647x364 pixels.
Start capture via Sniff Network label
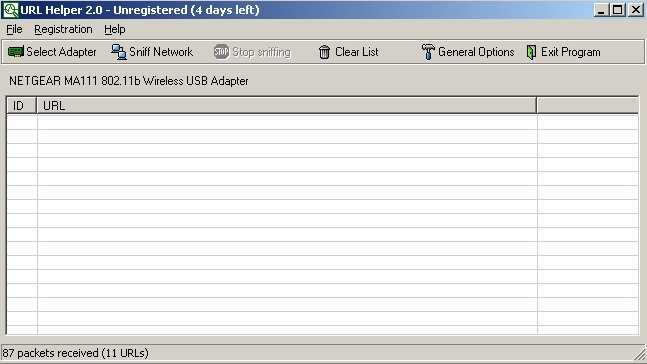tap(161, 52)
